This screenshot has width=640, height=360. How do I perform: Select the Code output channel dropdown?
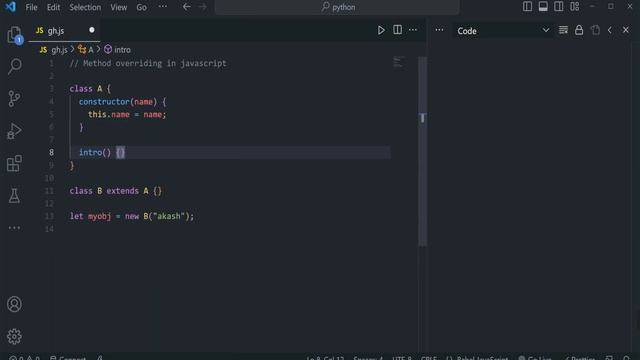point(503,31)
